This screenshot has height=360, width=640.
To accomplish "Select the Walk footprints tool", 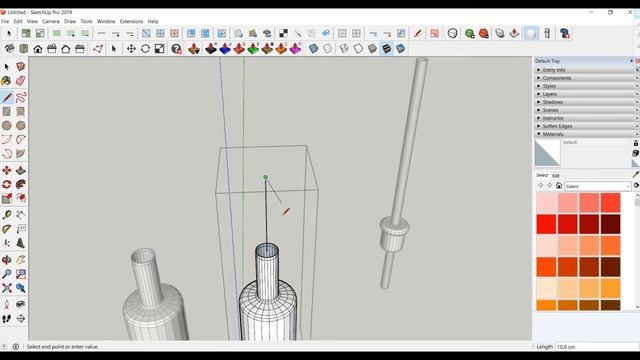I will 7,319.
